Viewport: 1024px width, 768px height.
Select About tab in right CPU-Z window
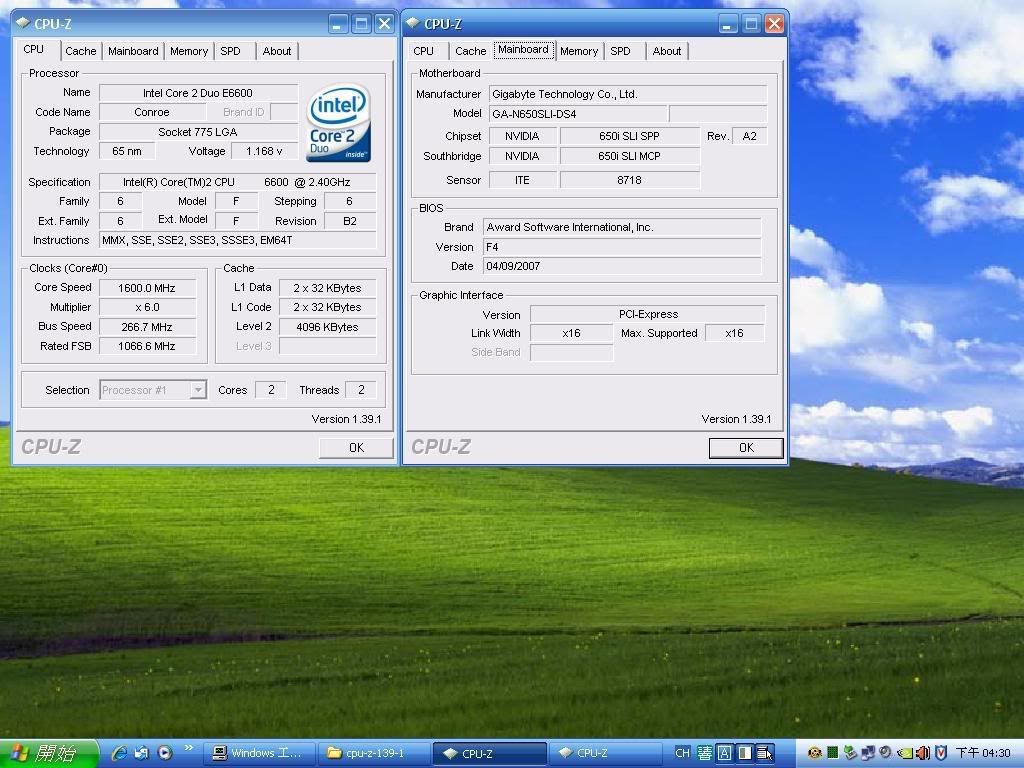point(666,51)
